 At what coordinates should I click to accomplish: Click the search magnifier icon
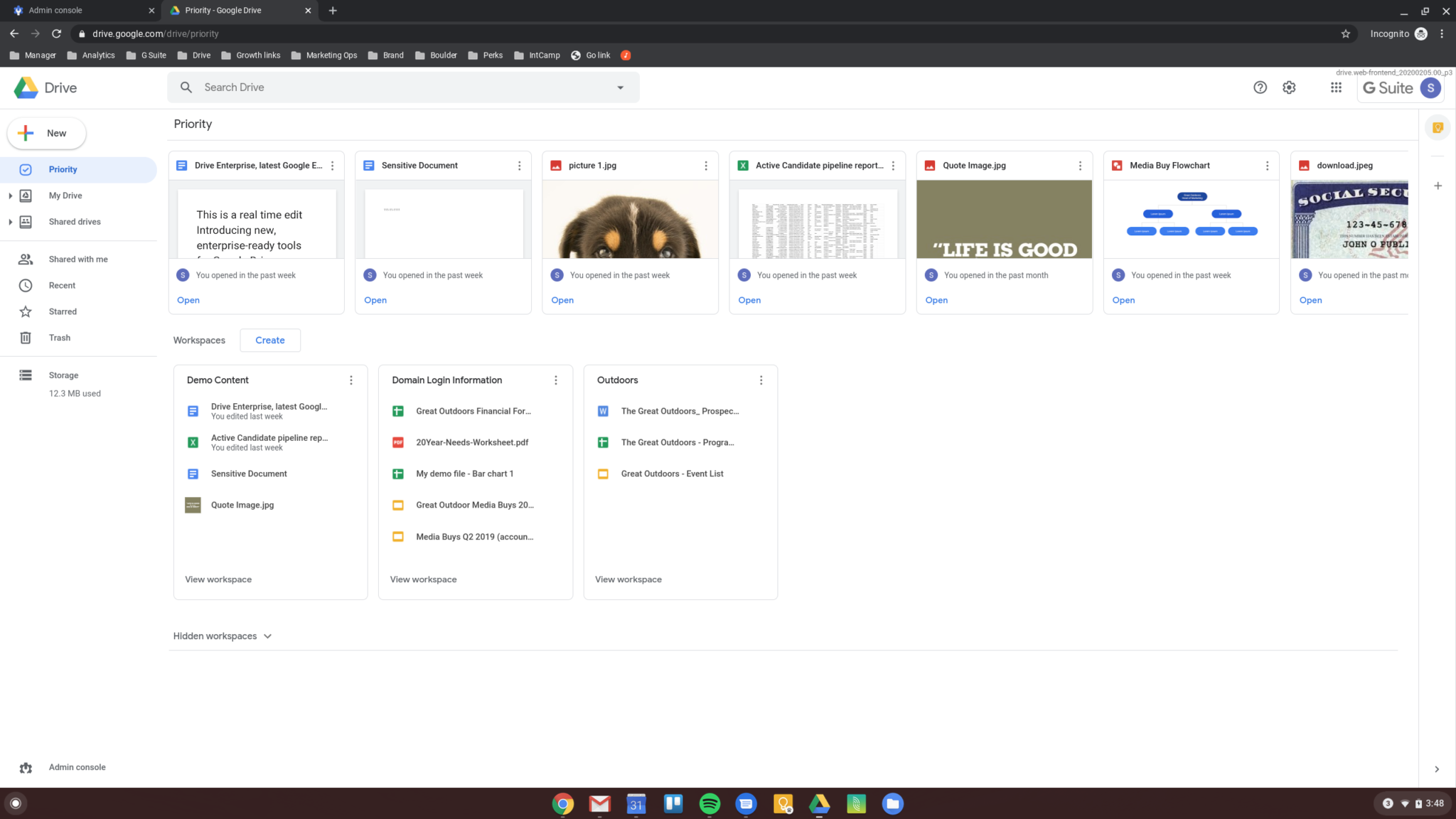pyautogui.click(x=186, y=87)
